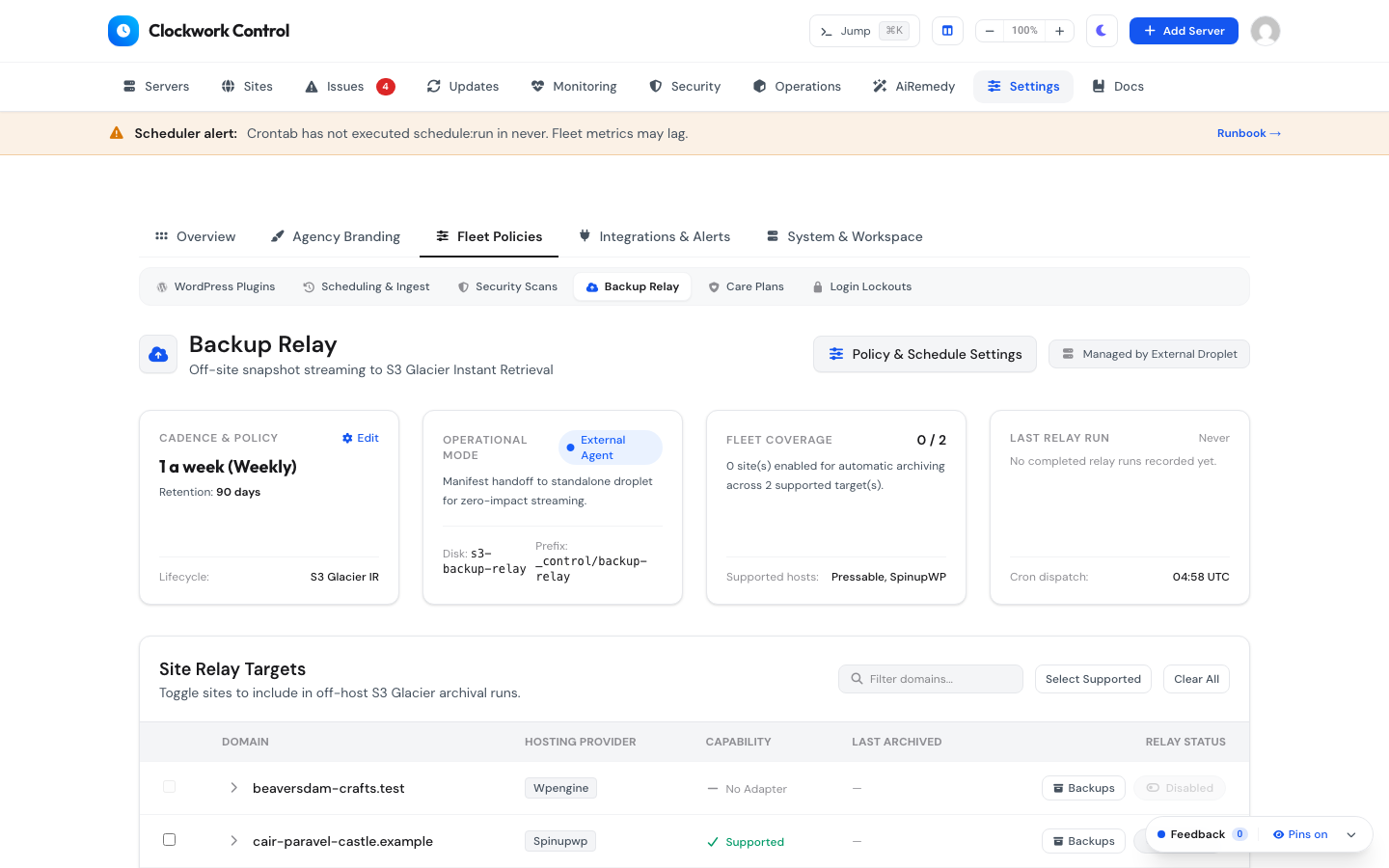Open the Security nav item
This screenshot has height=868, width=1389.
click(x=685, y=87)
